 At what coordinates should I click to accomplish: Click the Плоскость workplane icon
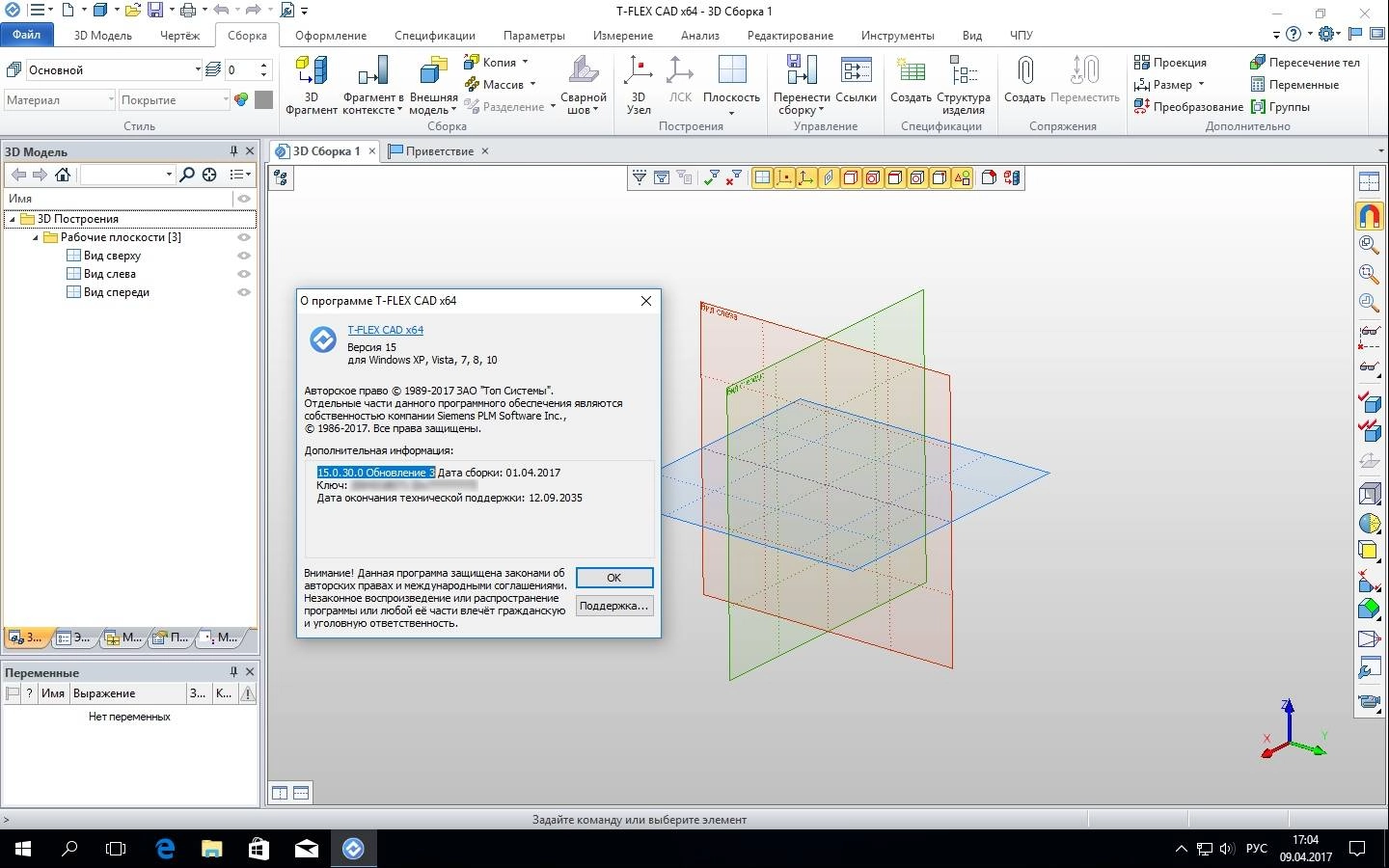pyautogui.click(x=731, y=71)
